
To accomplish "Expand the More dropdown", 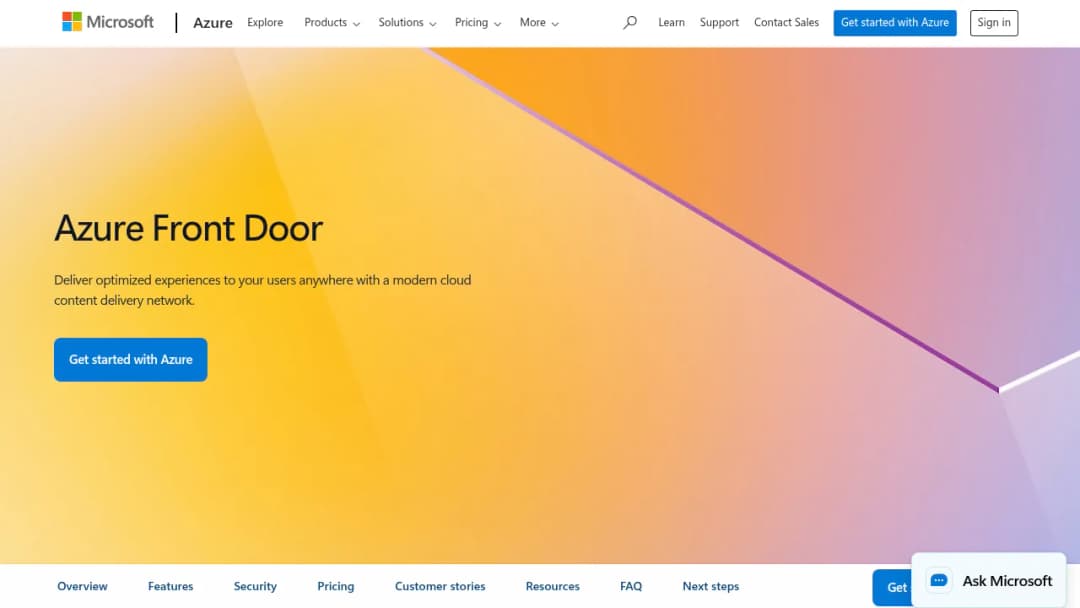I will tap(539, 22).
